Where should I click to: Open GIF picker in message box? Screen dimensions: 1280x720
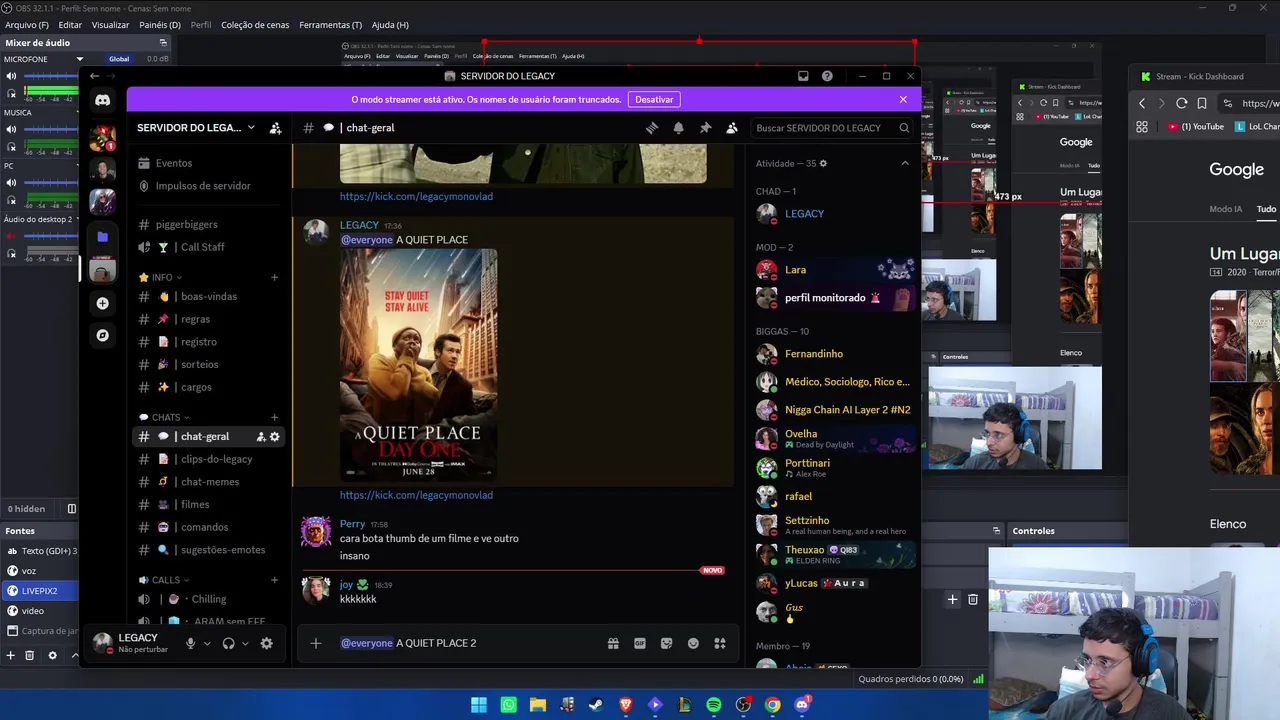point(640,643)
